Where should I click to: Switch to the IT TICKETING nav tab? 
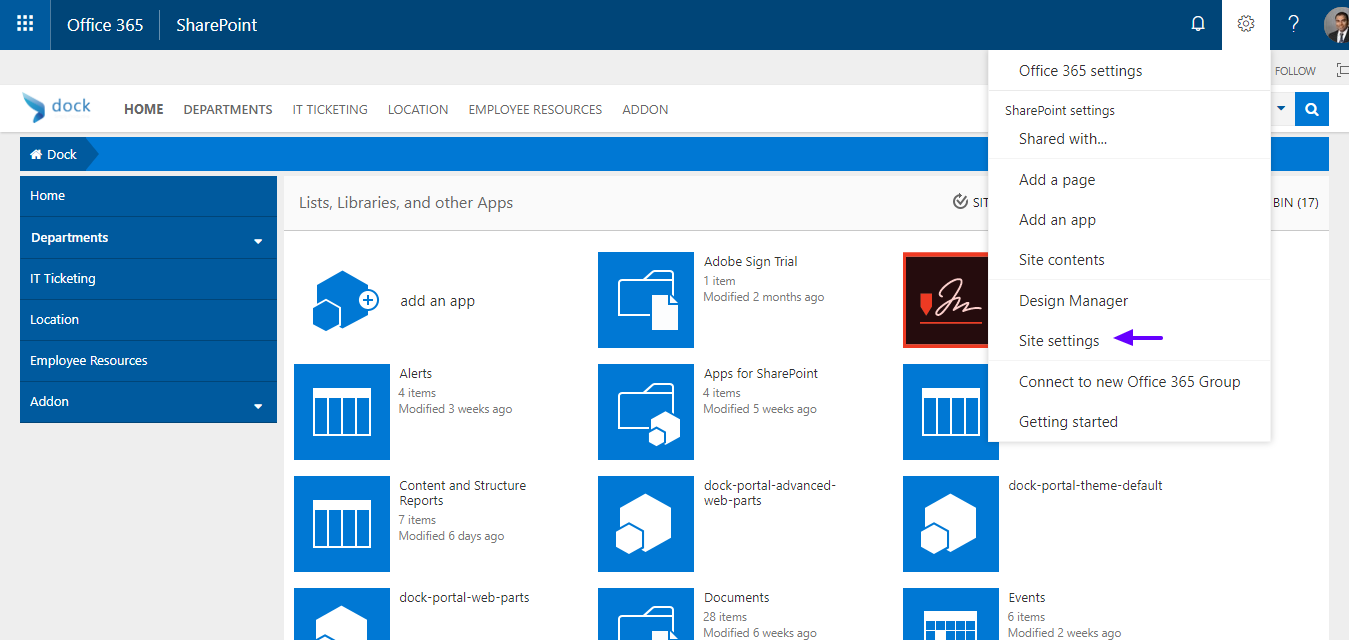pyautogui.click(x=330, y=109)
